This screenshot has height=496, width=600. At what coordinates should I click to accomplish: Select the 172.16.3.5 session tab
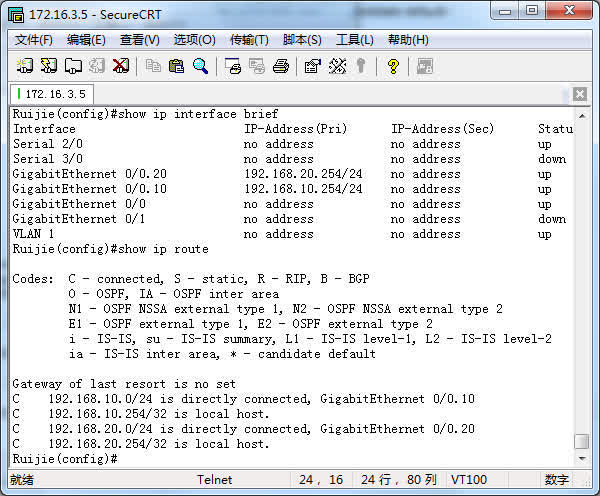[x=52, y=94]
